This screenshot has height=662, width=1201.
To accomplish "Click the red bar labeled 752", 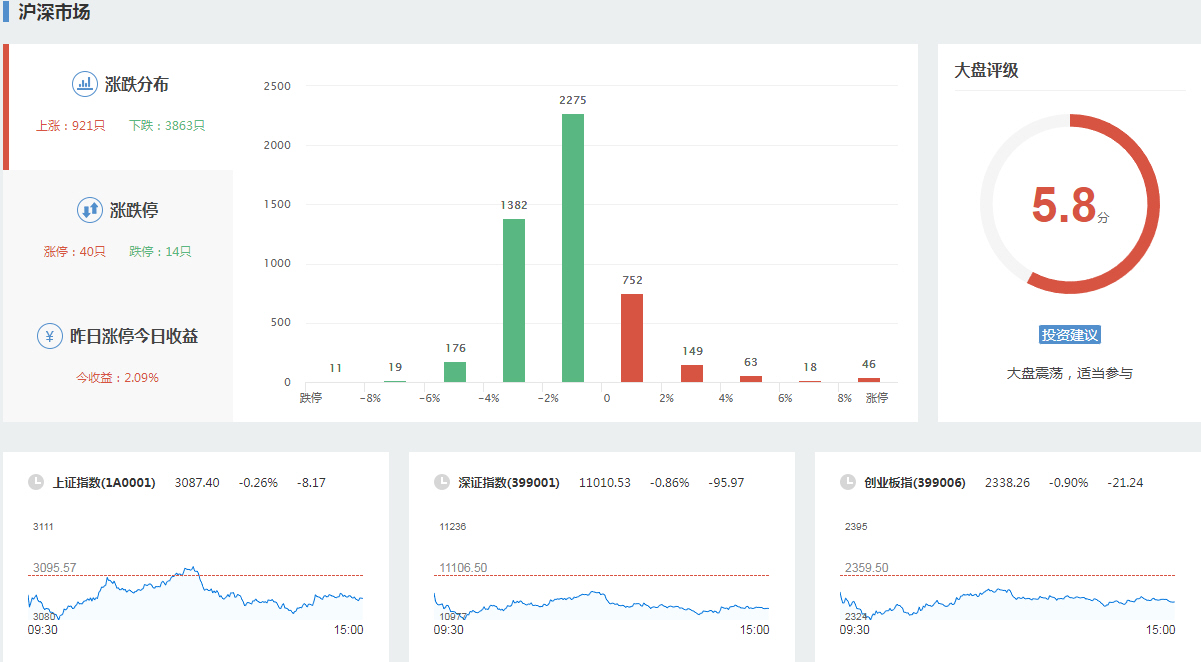I will (632, 338).
